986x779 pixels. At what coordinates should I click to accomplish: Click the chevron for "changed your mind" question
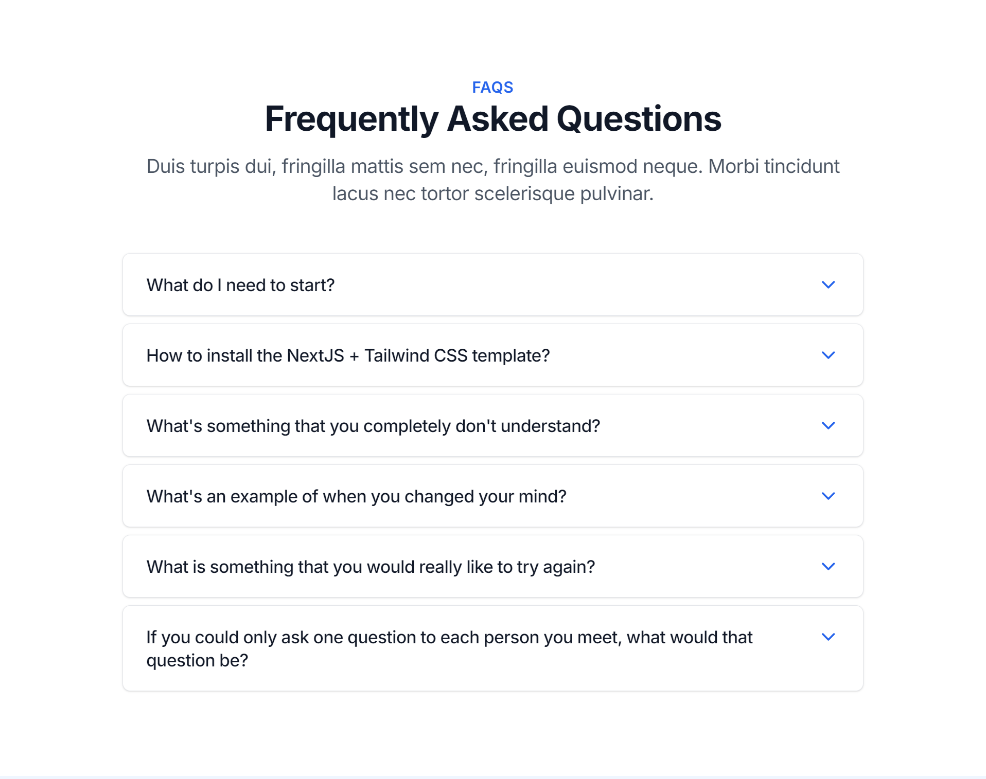(828, 496)
